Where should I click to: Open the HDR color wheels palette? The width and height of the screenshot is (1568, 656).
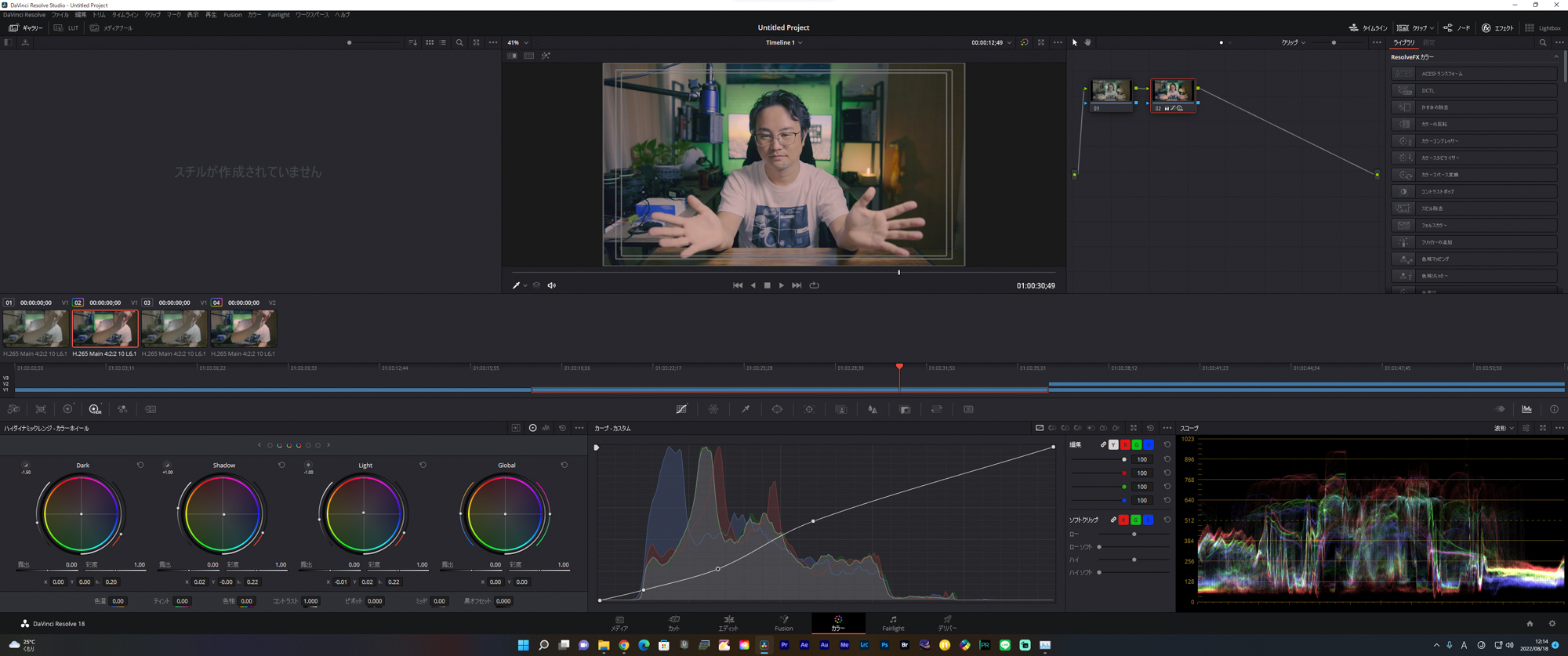[95, 409]
